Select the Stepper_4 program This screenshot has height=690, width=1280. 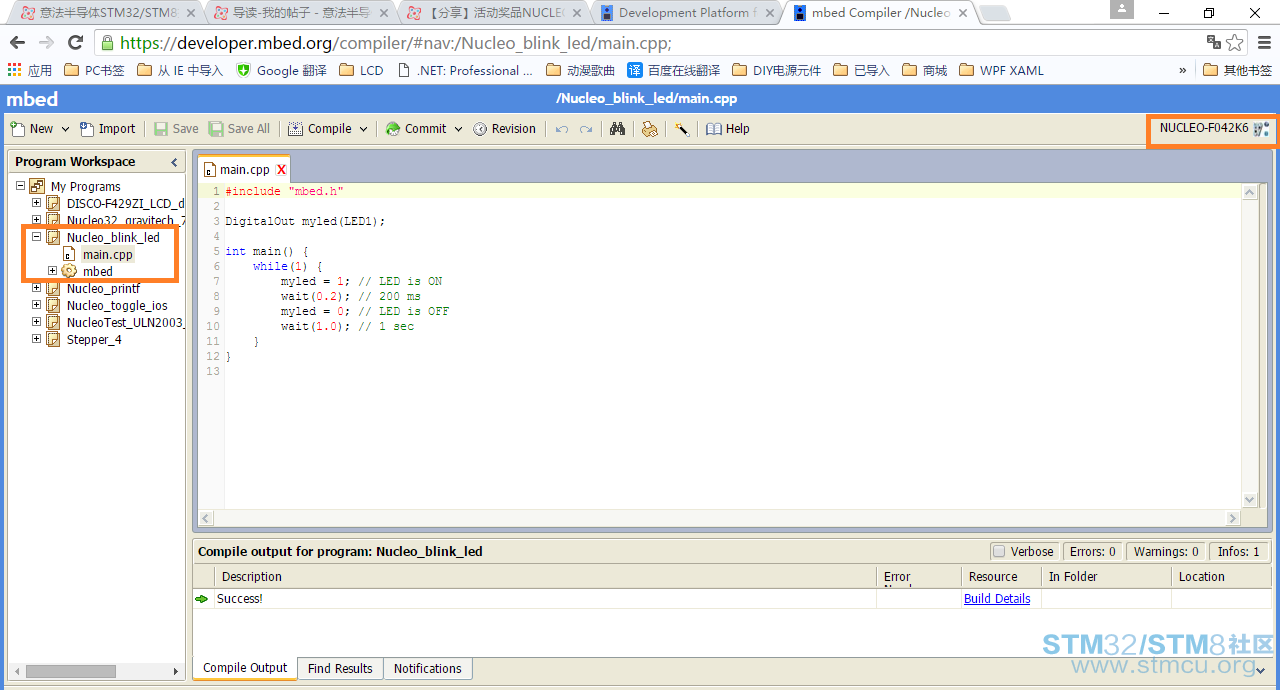[94, 340]
